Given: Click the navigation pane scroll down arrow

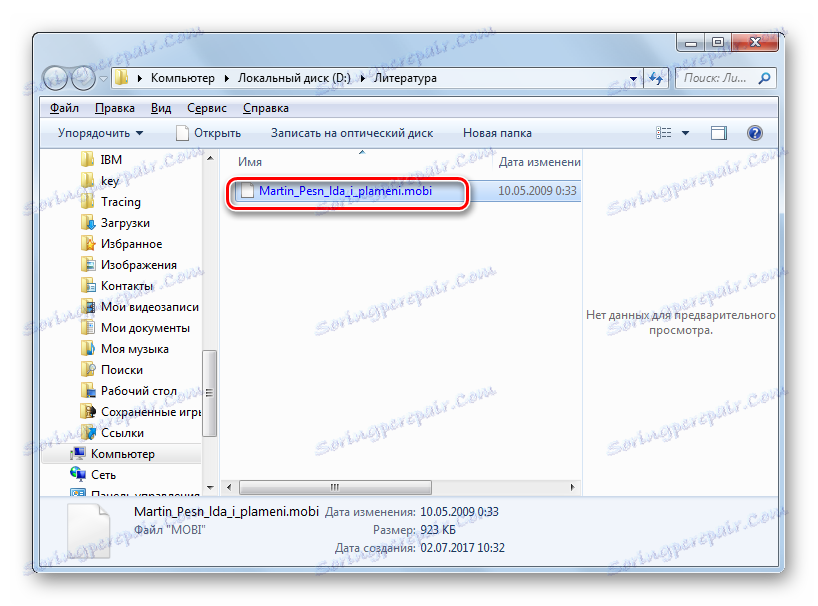Looking at the screenshot, I should (210, 488).
